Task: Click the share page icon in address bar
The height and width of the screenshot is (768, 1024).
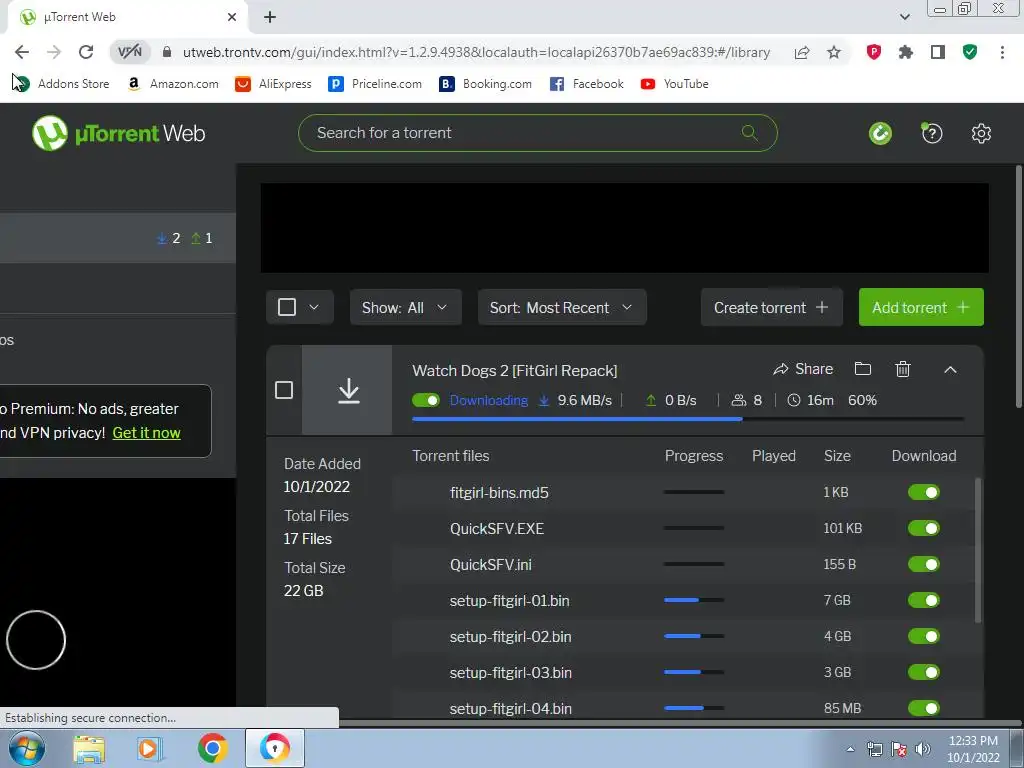Action: point(802,52)
